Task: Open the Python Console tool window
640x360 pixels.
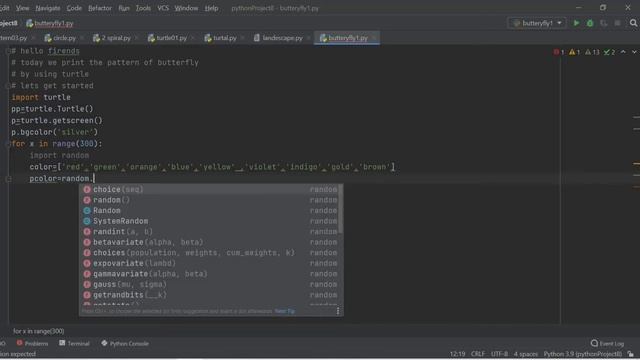Action: click(125, 344)
